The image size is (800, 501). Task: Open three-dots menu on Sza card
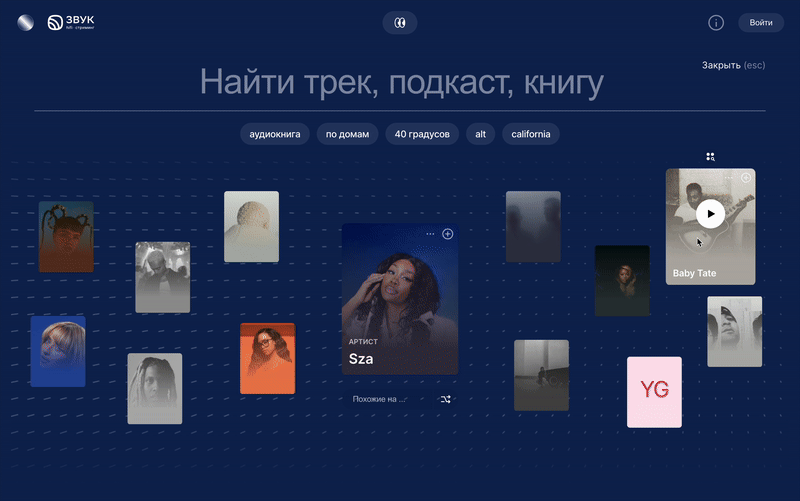pos(430,234)
